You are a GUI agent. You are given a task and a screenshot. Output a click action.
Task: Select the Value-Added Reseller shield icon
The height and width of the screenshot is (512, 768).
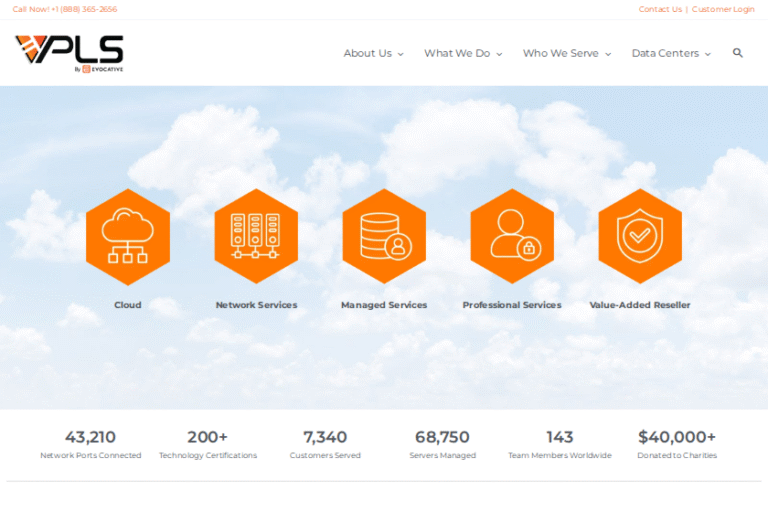640,236
